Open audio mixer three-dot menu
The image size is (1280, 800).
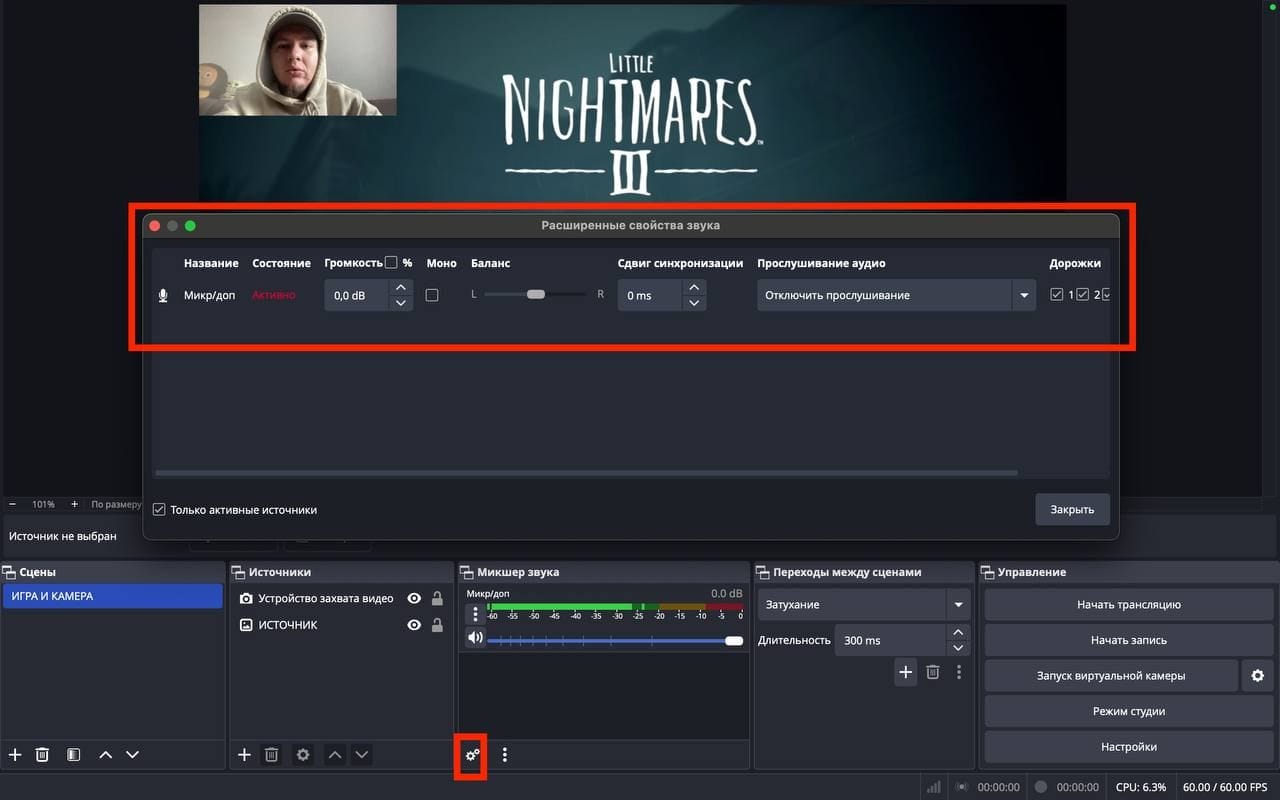tap(505, 755)
